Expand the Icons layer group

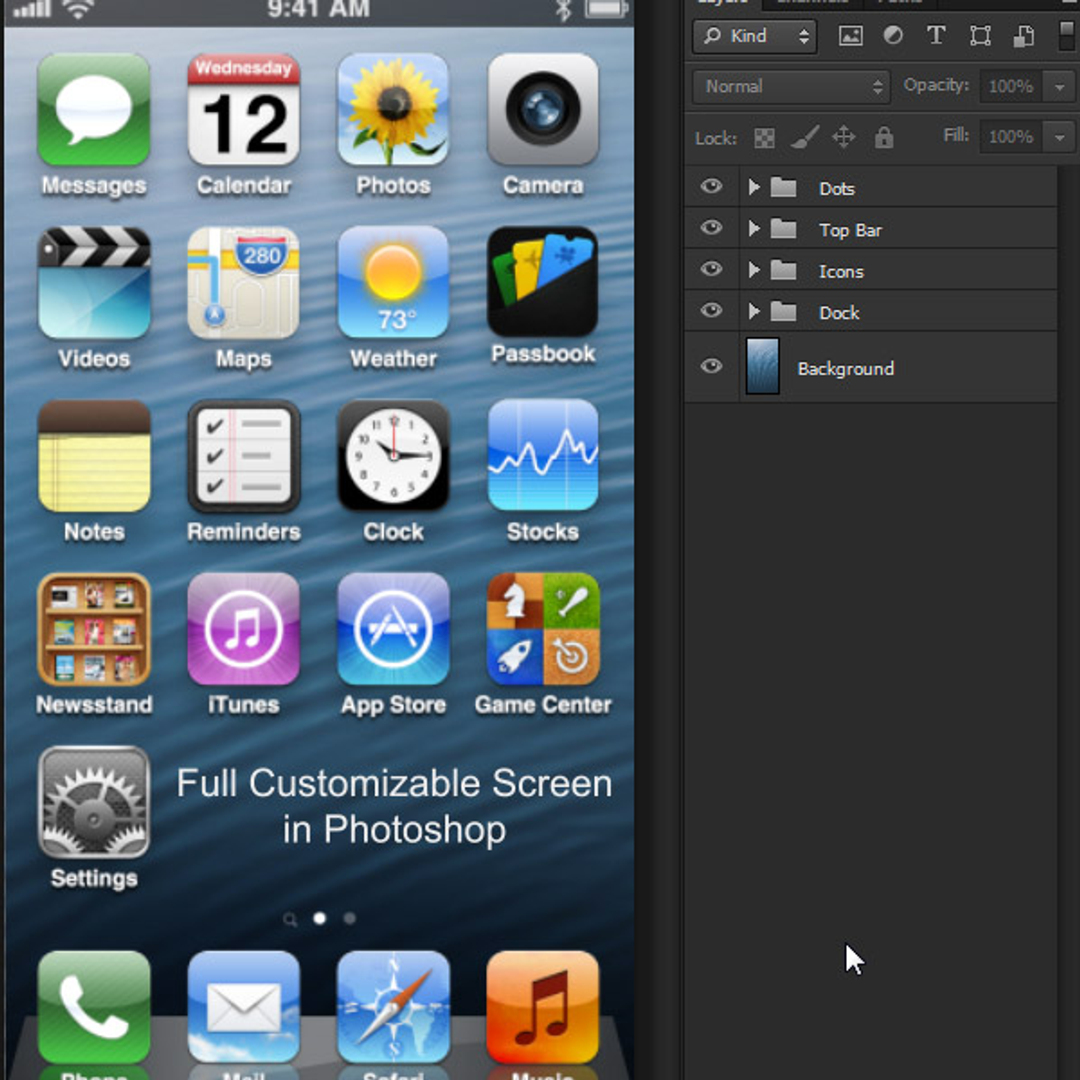pyautogui.click(x=754, y=270)
